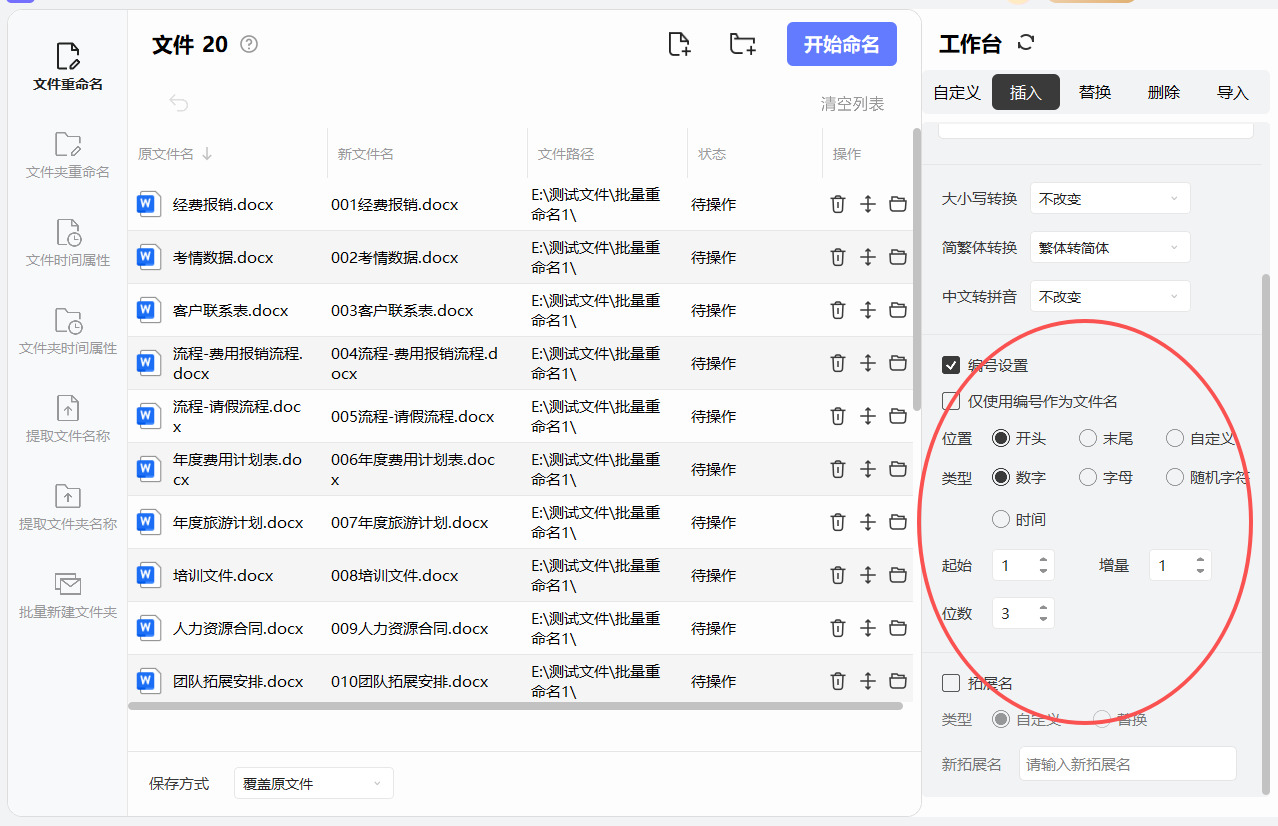The height and width of the screenshot is (826, 1278).
Task: Select 末尾 position radio button
Action: [x=1088, y=438]
